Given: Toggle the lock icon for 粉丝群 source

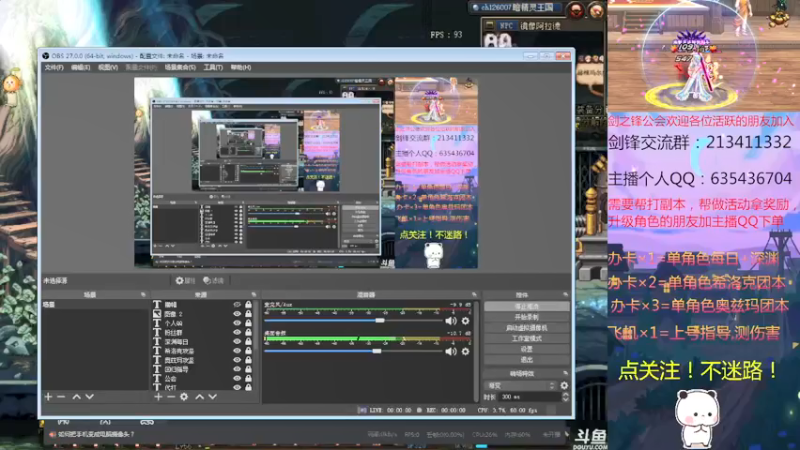Looking at the screenshot, I should click(248, 332).
